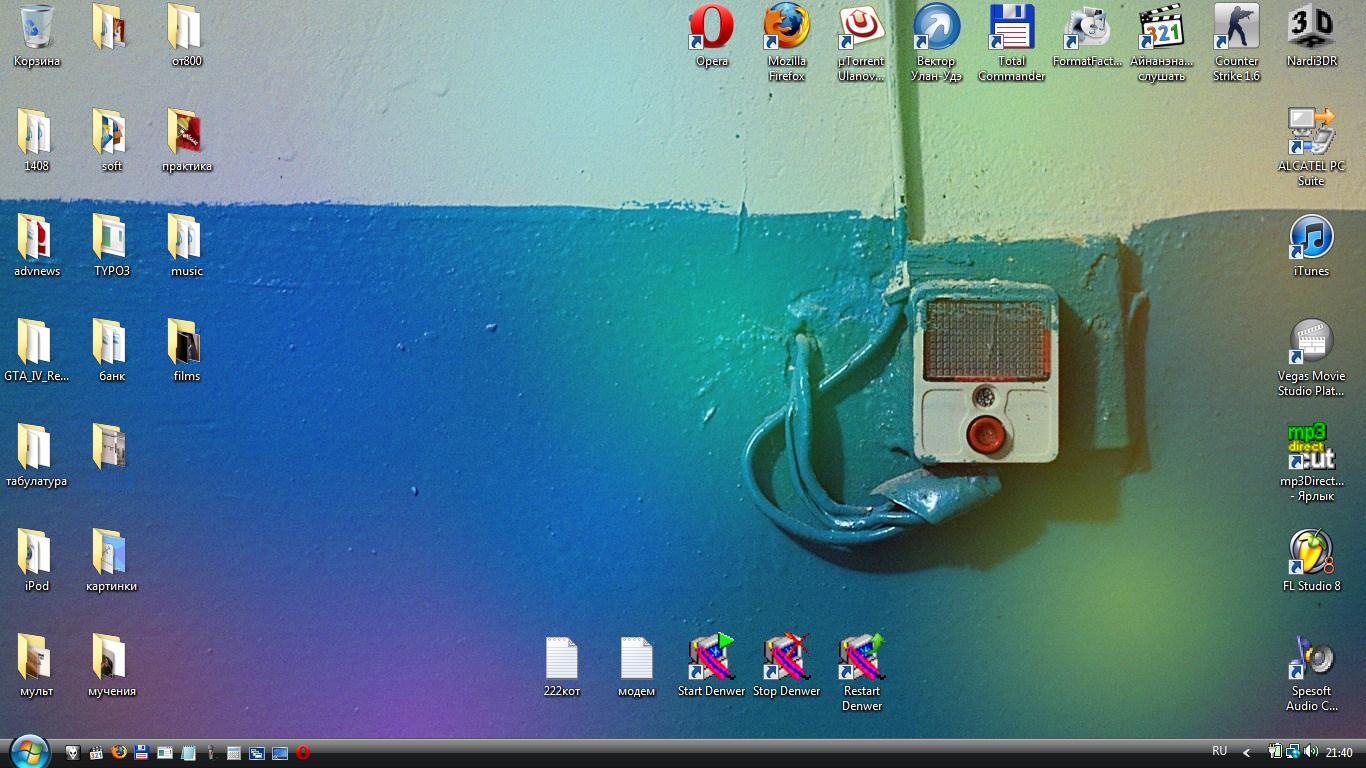This screenshot has width=1366, height=768.
Task: Open the volume control in tray
Action: 1310,752
